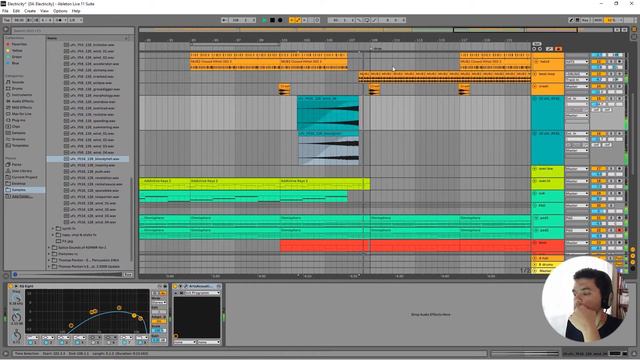The height and width of the screenshot is (360, 640).
Task: Click the EQ Eight Freq knob
Action: tap(16, 298)
